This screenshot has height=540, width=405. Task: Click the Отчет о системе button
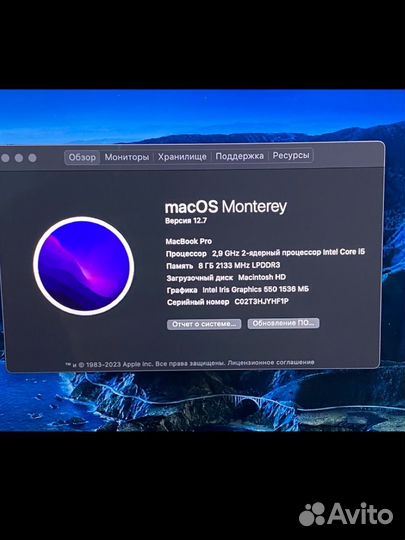point(204,324)
